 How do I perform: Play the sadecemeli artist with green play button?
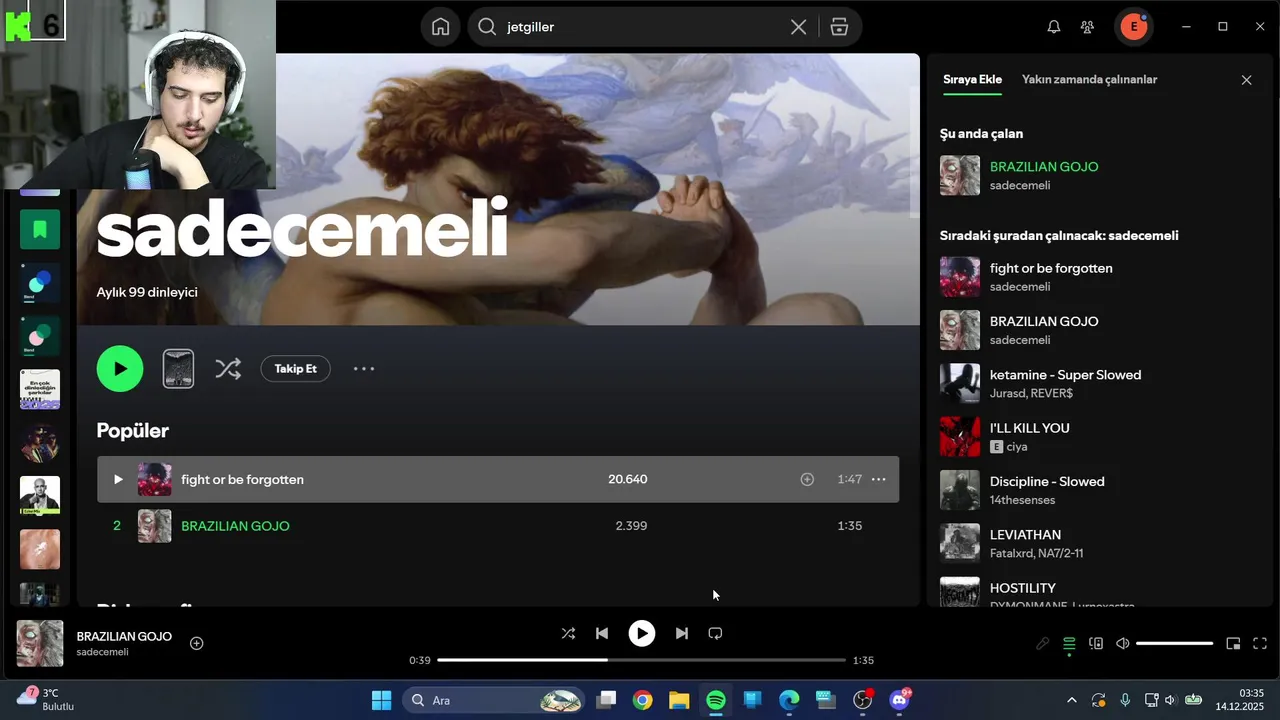click(x=120, y=369)
